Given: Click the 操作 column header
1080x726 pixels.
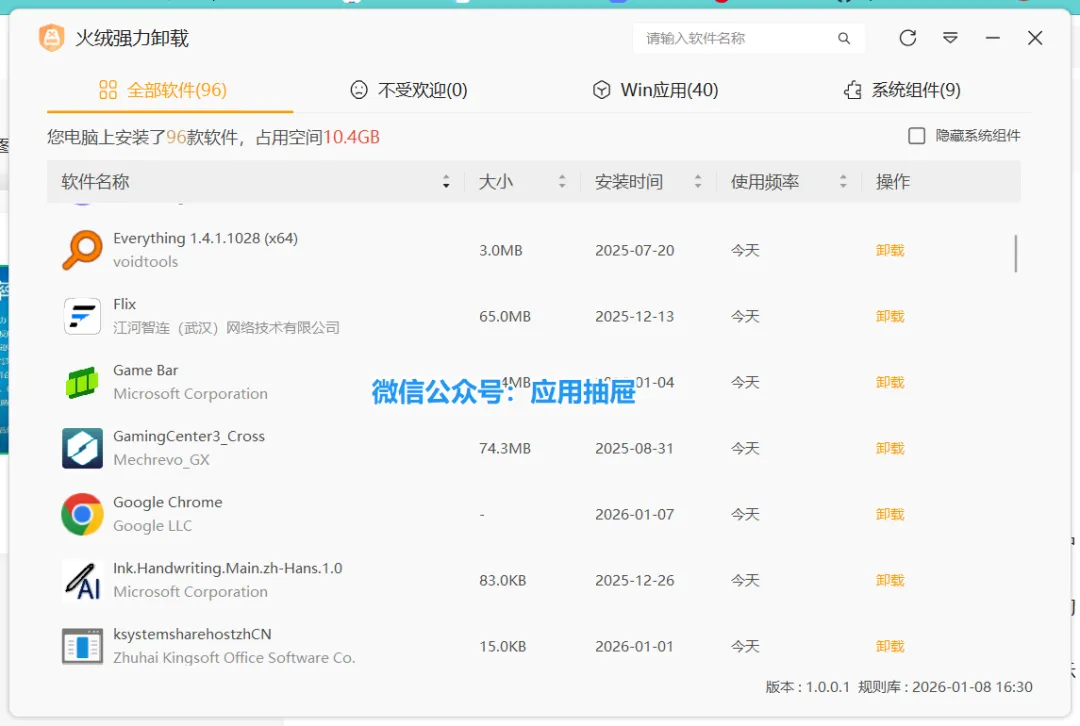Looking at the screenshot, I should click(893, 182).
